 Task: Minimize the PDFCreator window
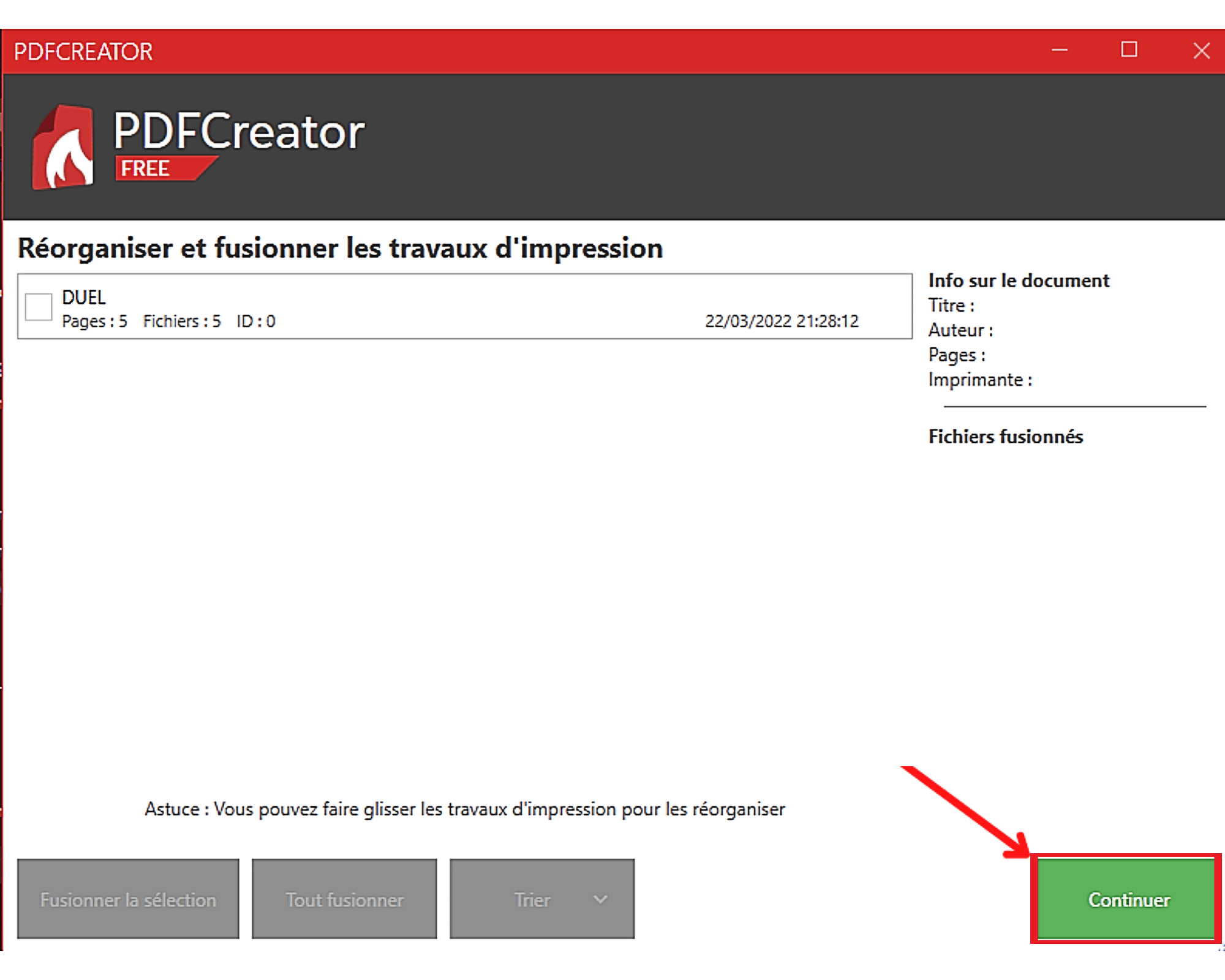point(1060,50)
